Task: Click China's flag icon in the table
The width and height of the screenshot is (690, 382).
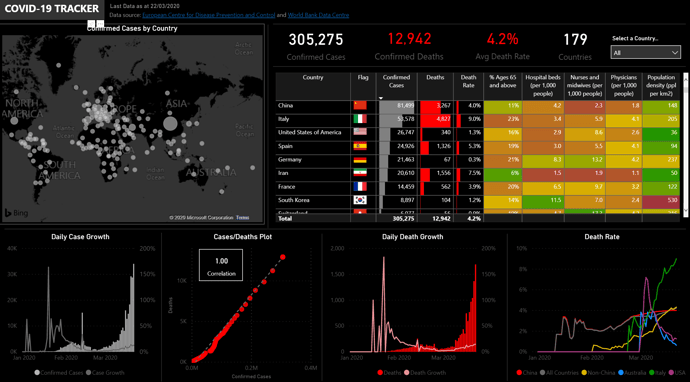Action: point(360,106)
